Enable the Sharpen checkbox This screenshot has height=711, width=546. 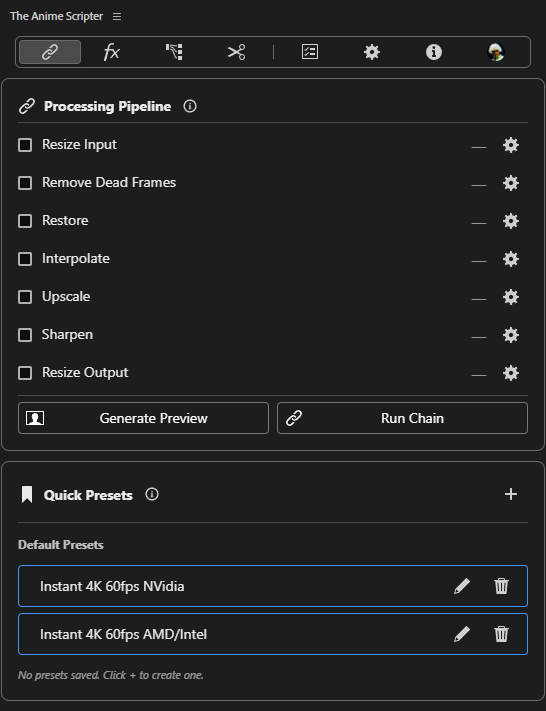pyautogui.click(x=25, y=335)
